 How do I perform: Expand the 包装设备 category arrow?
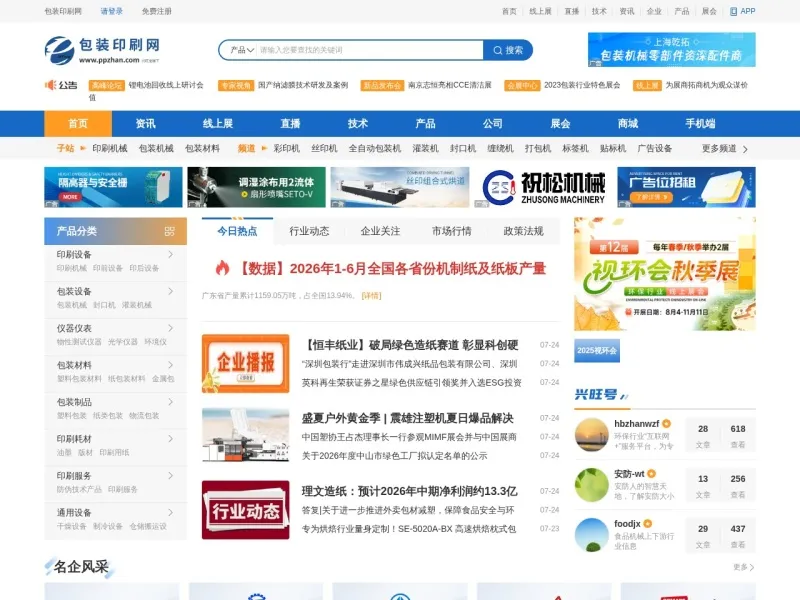[x=170, y=291]
